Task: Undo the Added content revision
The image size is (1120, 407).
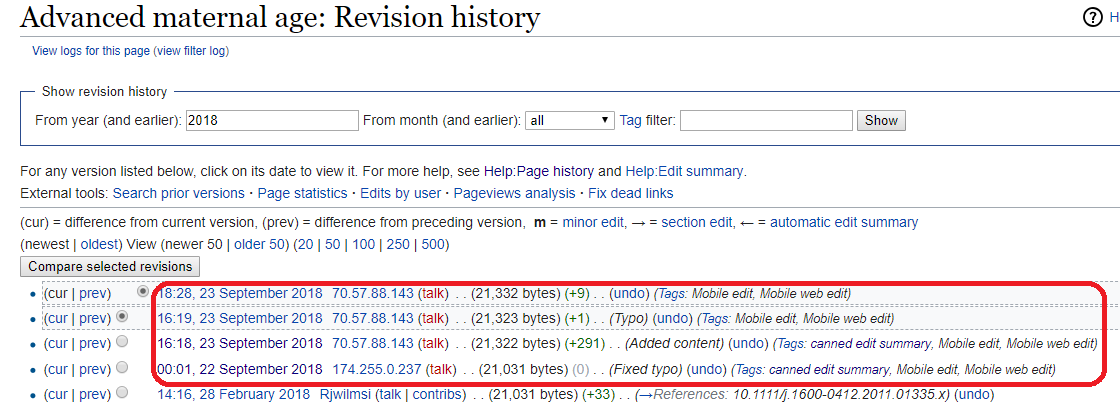Action: [749, 343]
